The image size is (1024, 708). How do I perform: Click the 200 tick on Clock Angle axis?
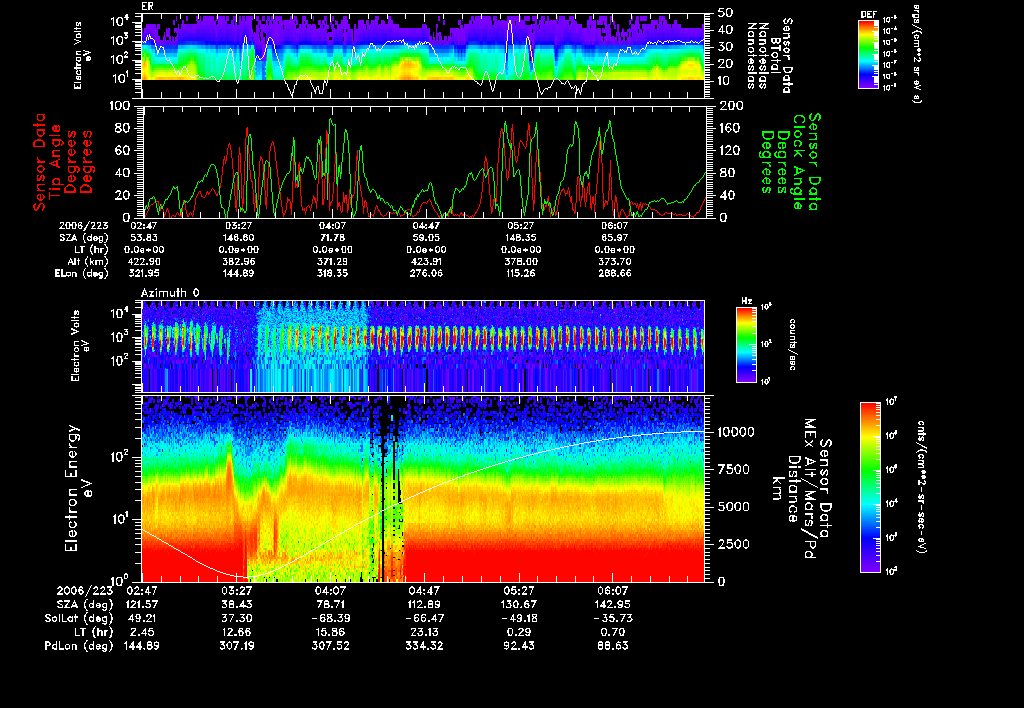[731, 106]
